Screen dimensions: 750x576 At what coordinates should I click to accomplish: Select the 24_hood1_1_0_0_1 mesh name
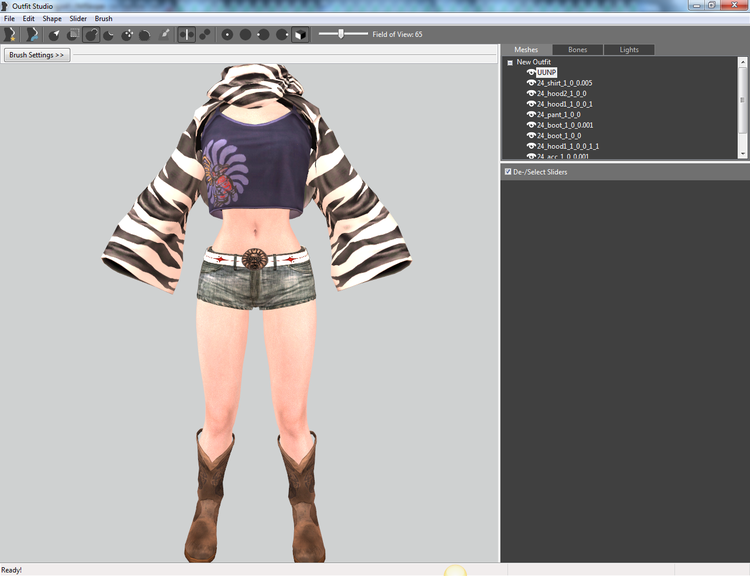tap(564, 104)
